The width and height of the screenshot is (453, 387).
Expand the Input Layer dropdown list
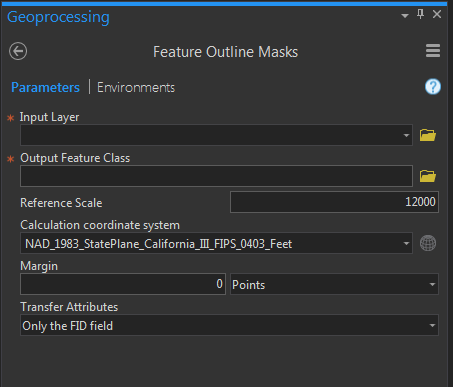pos(406,135)
